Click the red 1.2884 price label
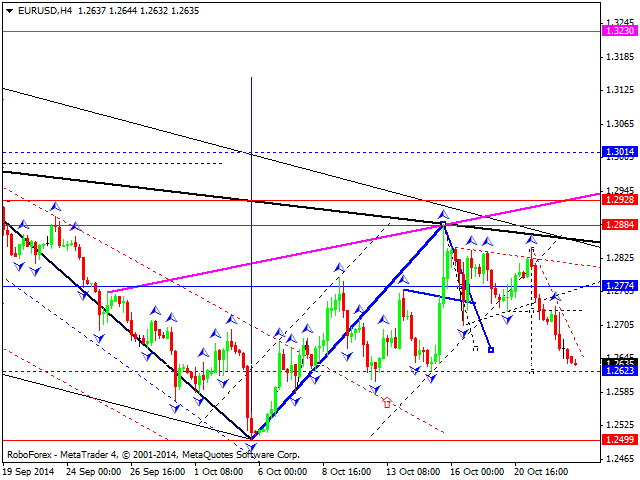This screenshot has height=480, width=640. point(617,225)
